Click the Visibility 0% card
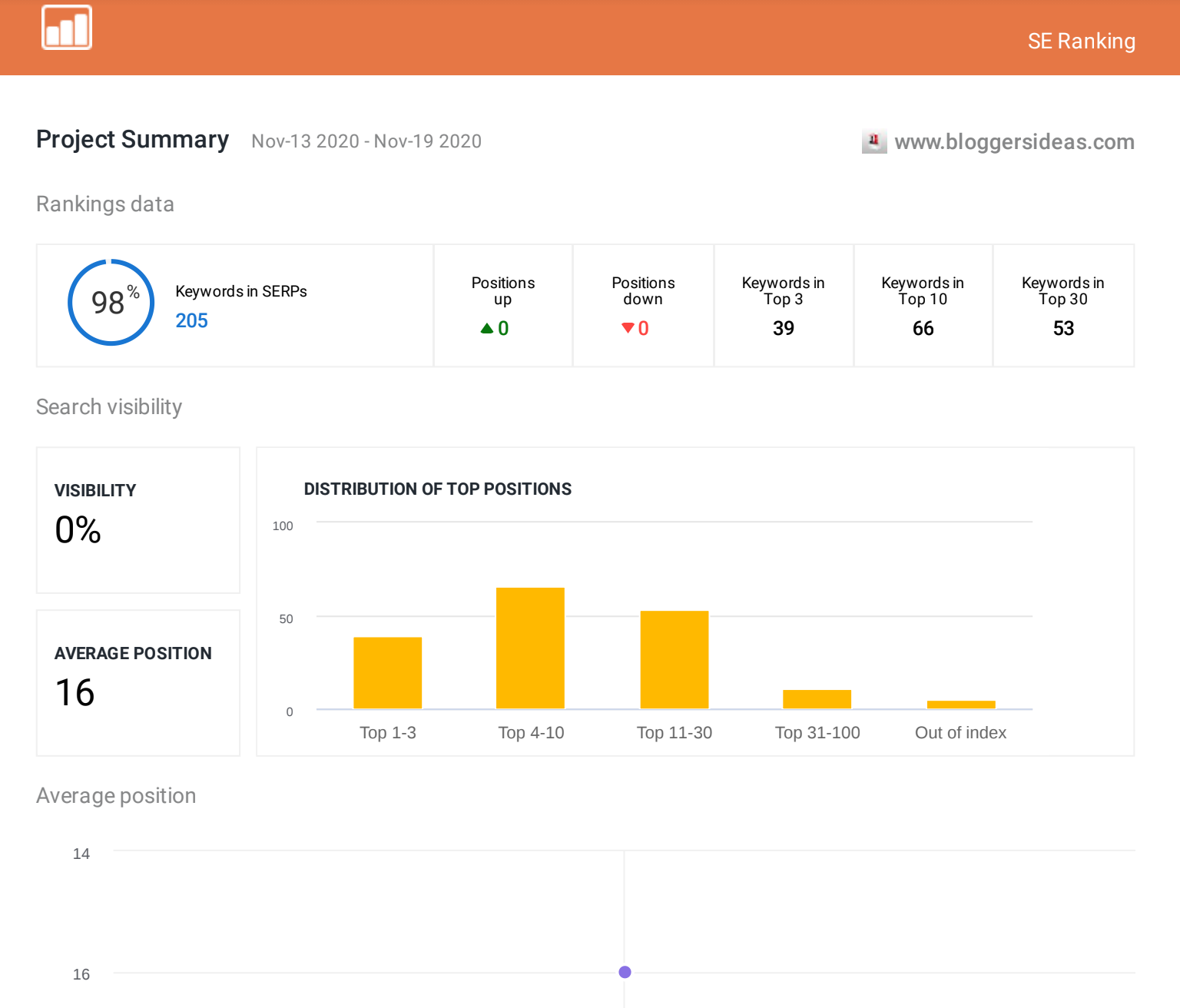The height and width of the screenshot is (1008, 1180). [138, 520]
